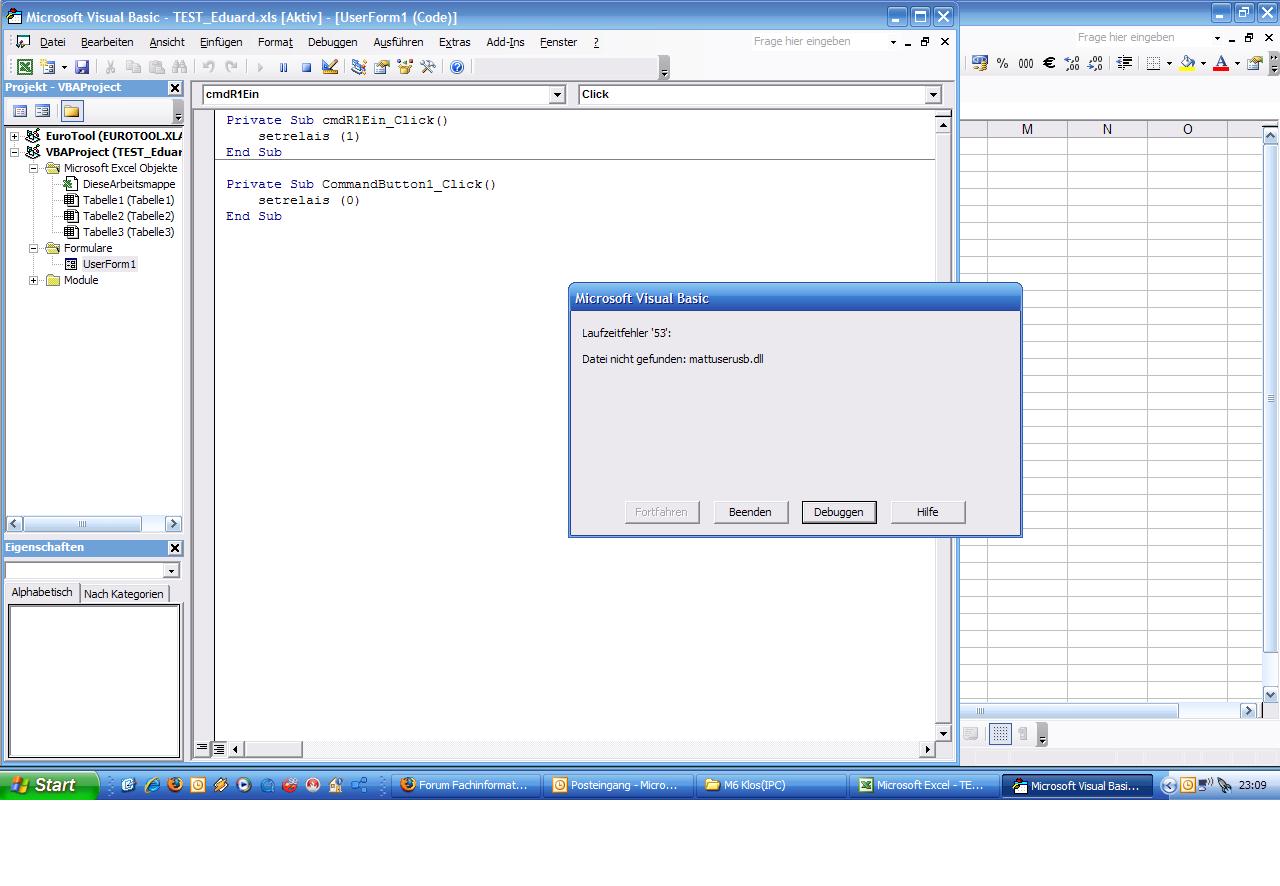Viewport: 1280px width, 886px height.
Task: Select DieseArbeitsmappe in project tree
Action: pos(129,184)
